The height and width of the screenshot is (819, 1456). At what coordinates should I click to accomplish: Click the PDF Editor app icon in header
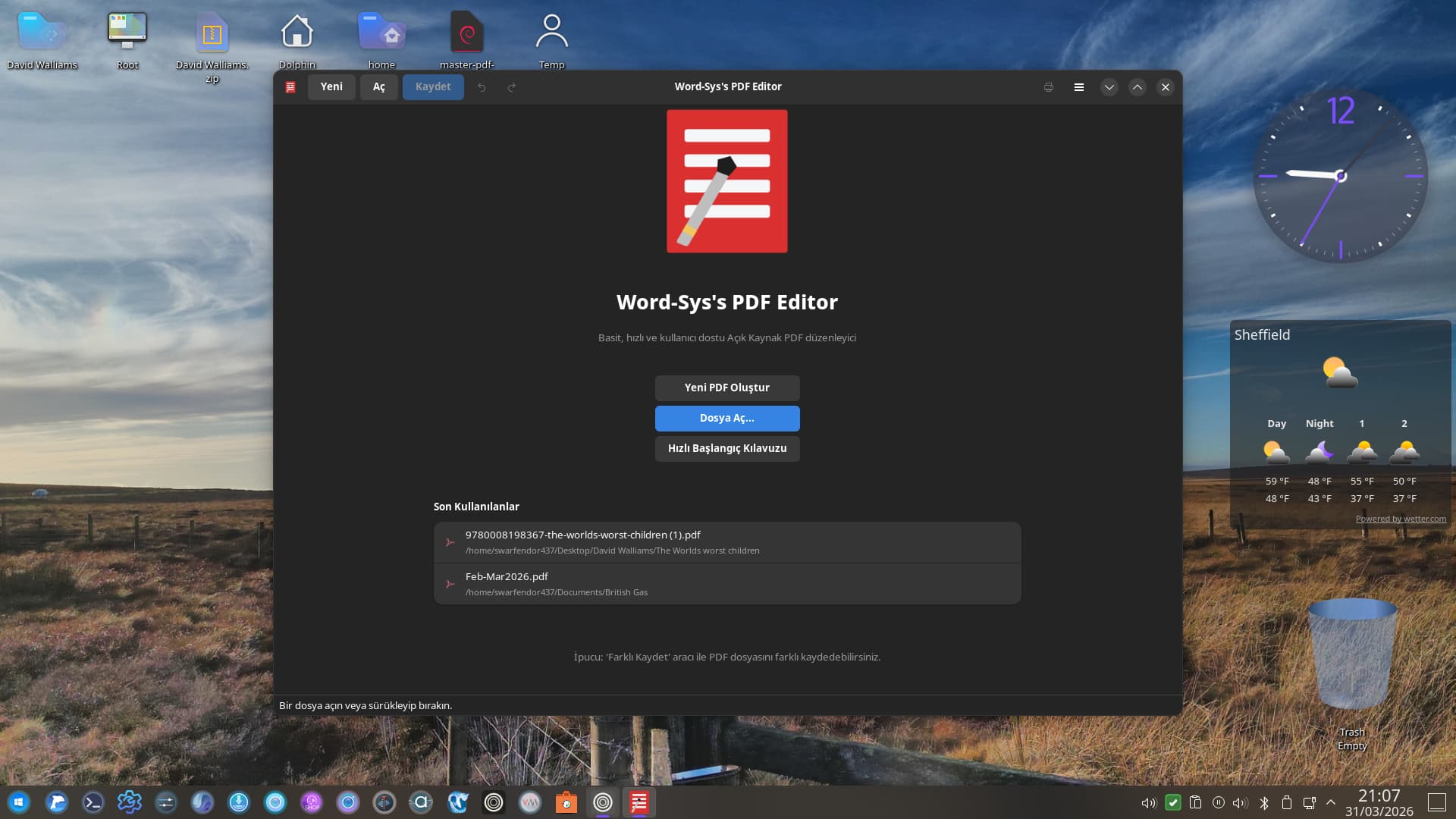click(290, 87)
